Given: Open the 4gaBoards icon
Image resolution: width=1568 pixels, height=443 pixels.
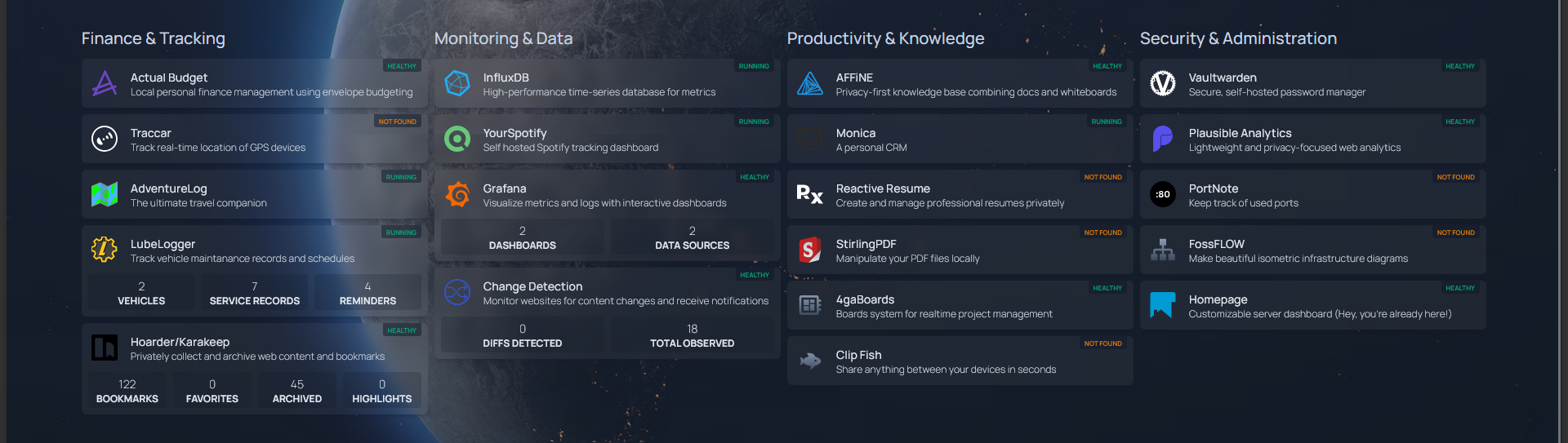Looking at the screenshot, I should tap(810, 305).
